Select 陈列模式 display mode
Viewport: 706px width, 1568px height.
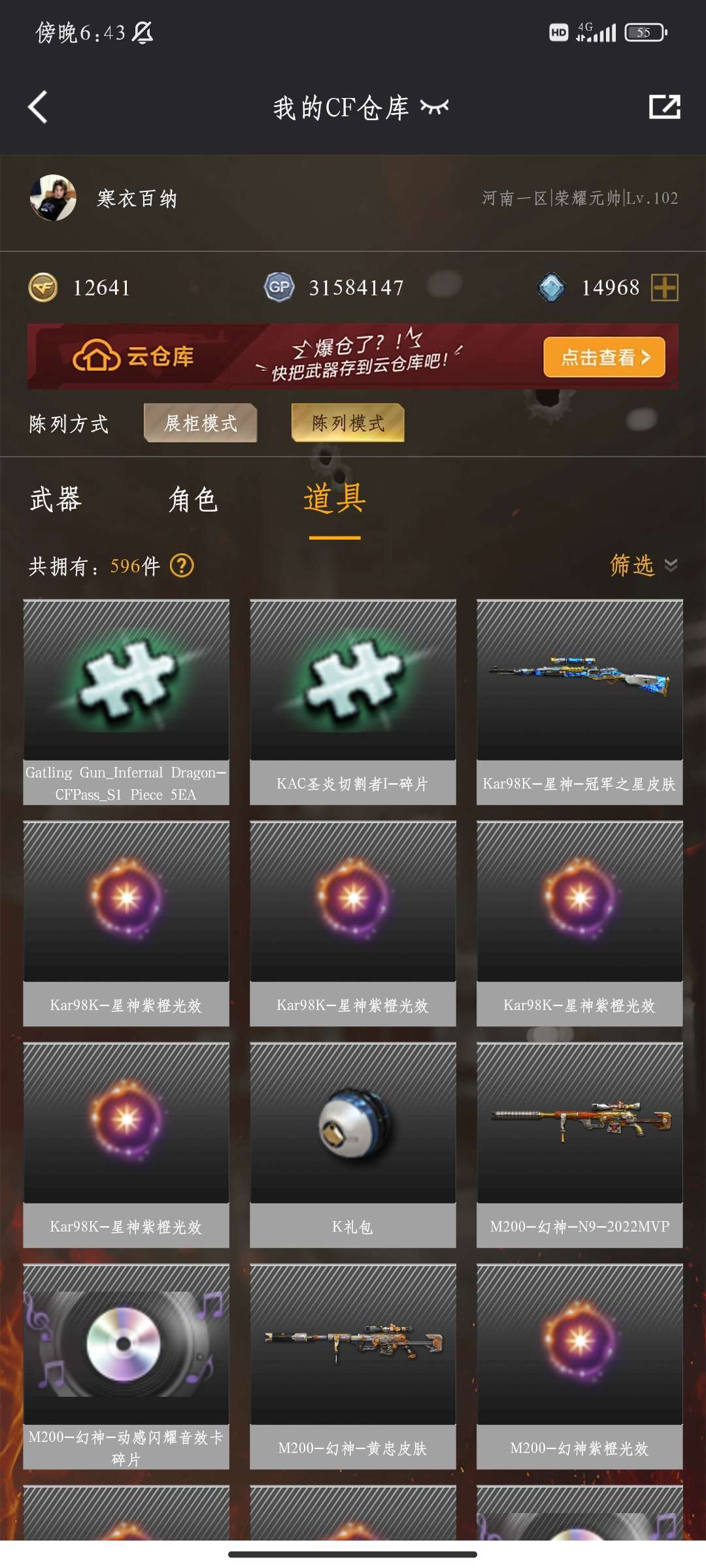click(x=348, y=423)
